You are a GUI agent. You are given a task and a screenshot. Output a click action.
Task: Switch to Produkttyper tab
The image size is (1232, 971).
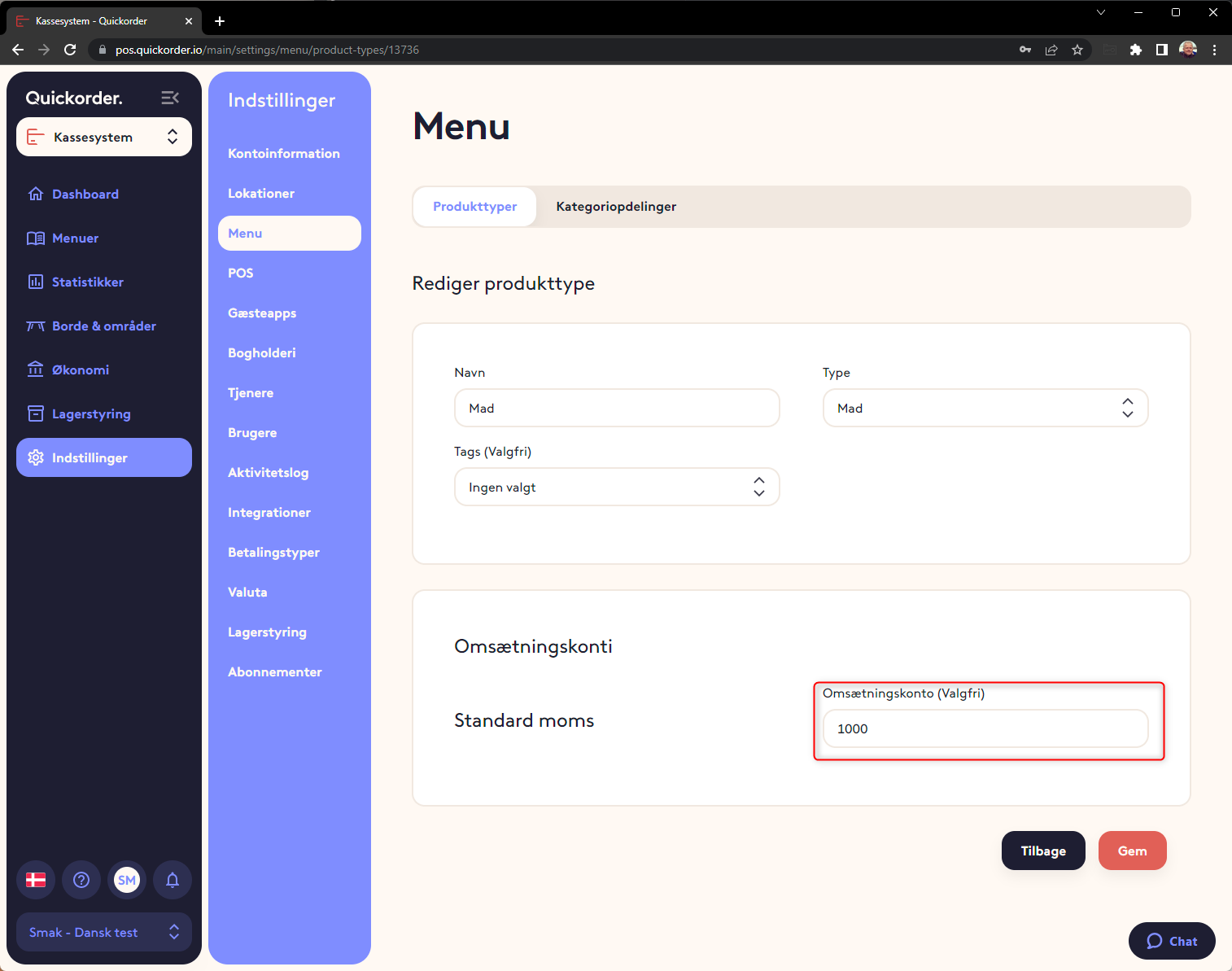(474, 207)
